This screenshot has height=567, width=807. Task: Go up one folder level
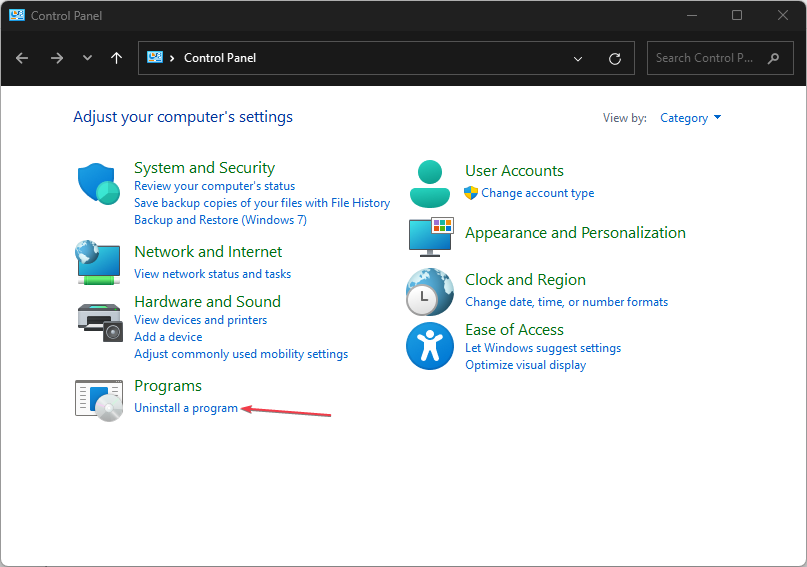117,58
